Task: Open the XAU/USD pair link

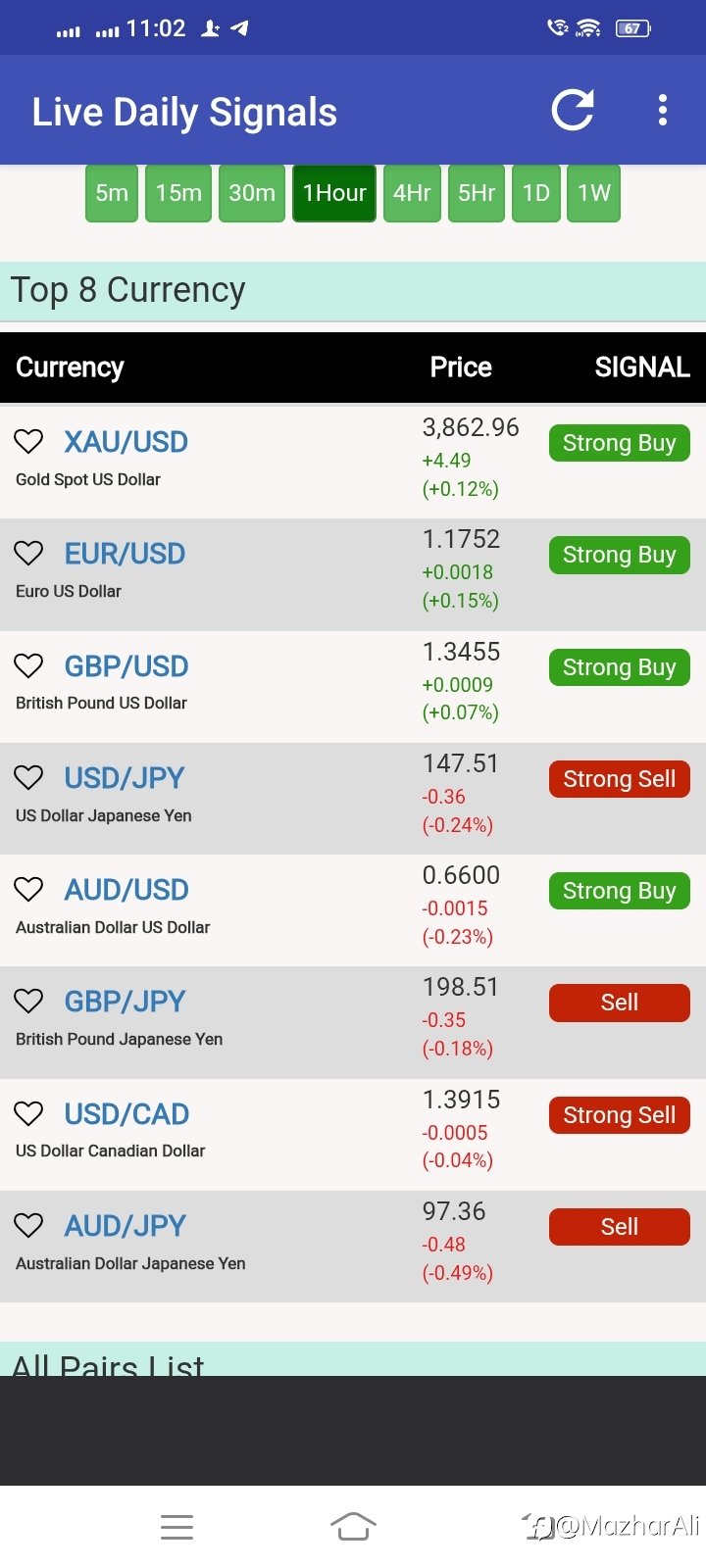Action: [x=126, y=442]
